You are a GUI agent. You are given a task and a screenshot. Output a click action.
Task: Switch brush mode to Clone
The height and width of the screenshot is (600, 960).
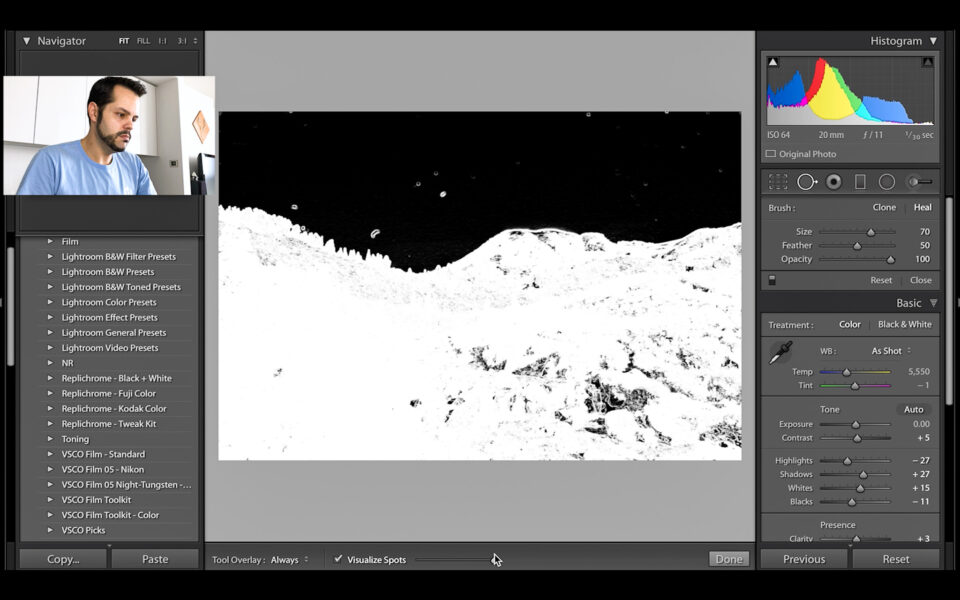point(884,207)
